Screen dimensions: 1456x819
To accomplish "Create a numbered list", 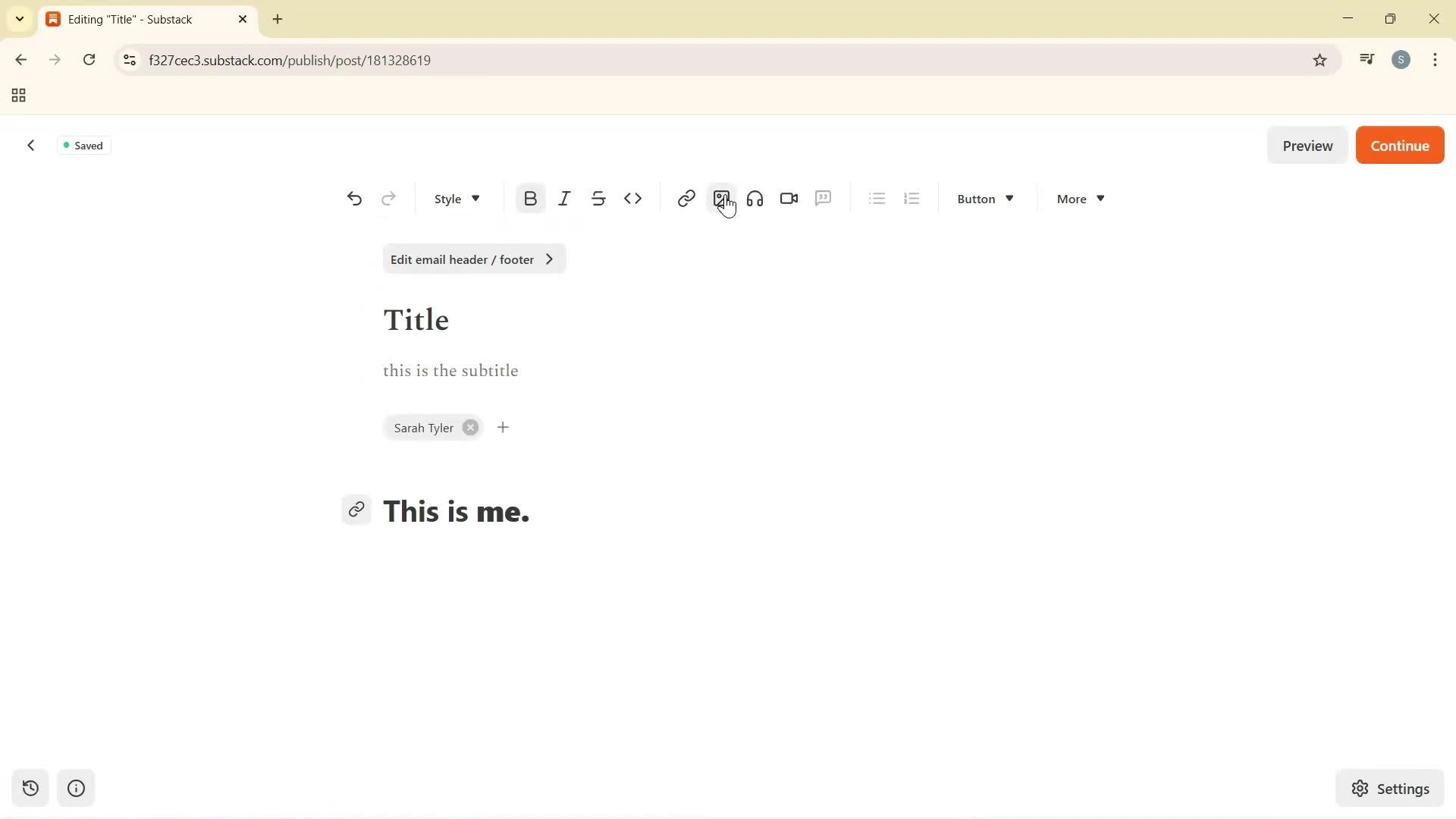I will (x=912, y=198).
